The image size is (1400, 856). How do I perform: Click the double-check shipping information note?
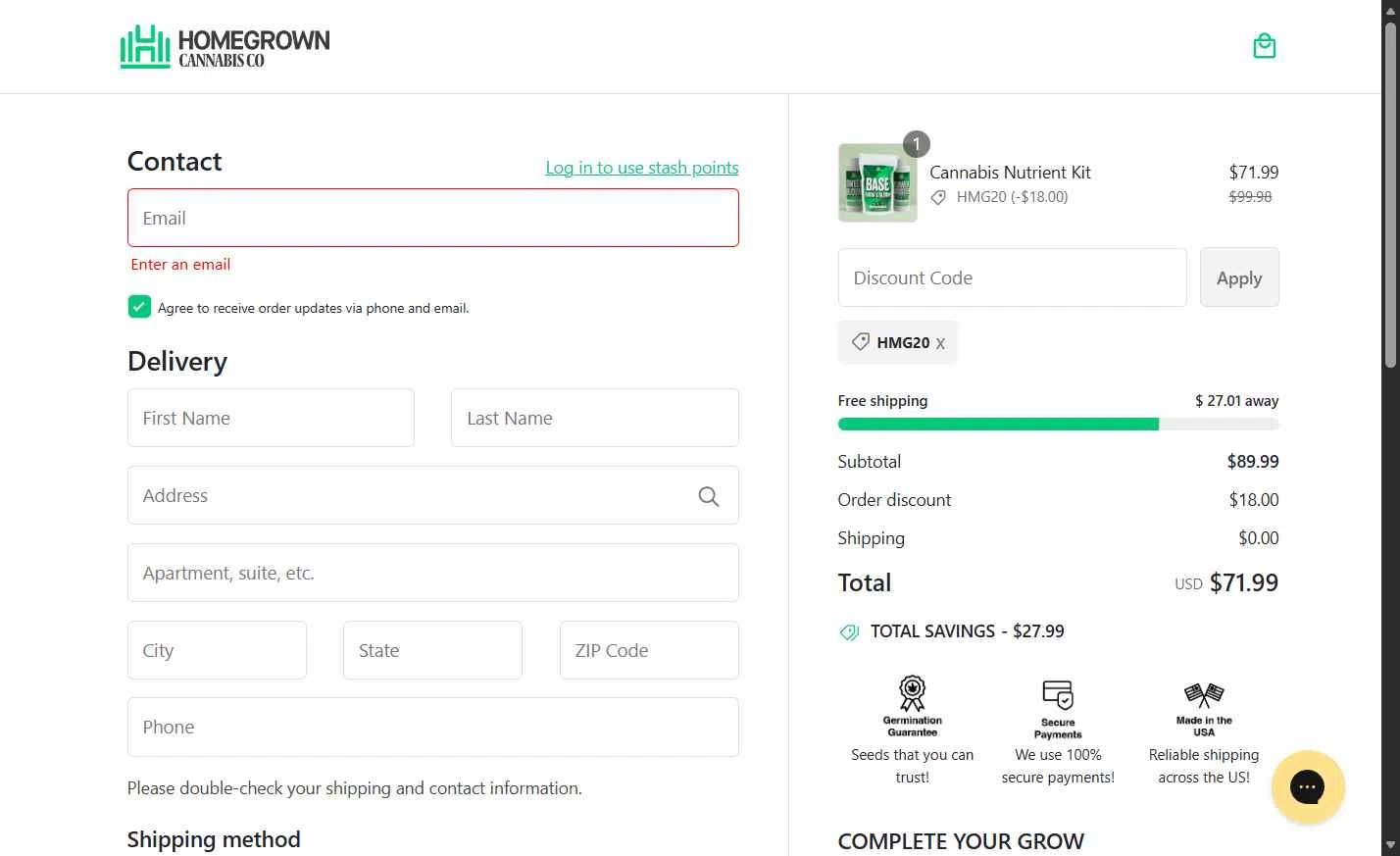pos(355,788)
